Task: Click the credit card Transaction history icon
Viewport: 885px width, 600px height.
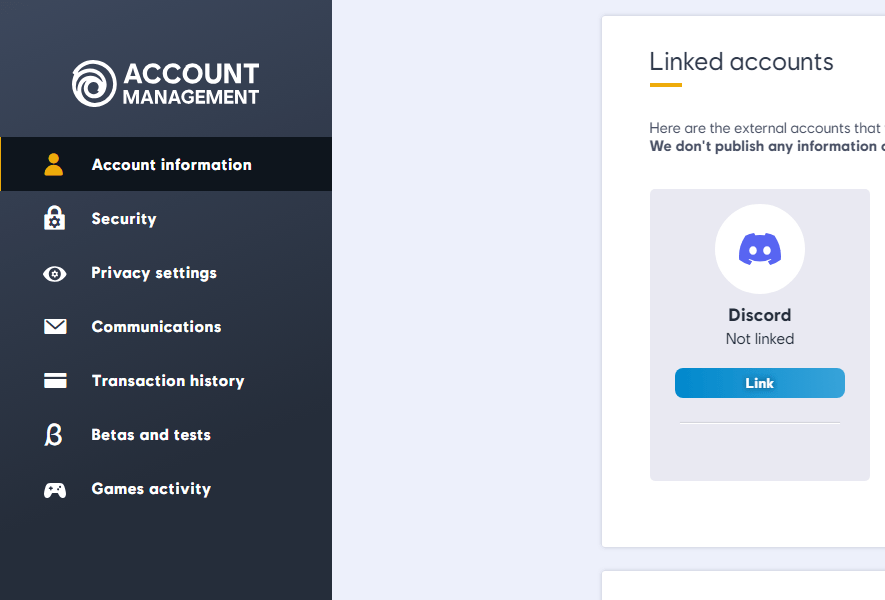Action: 55,381
